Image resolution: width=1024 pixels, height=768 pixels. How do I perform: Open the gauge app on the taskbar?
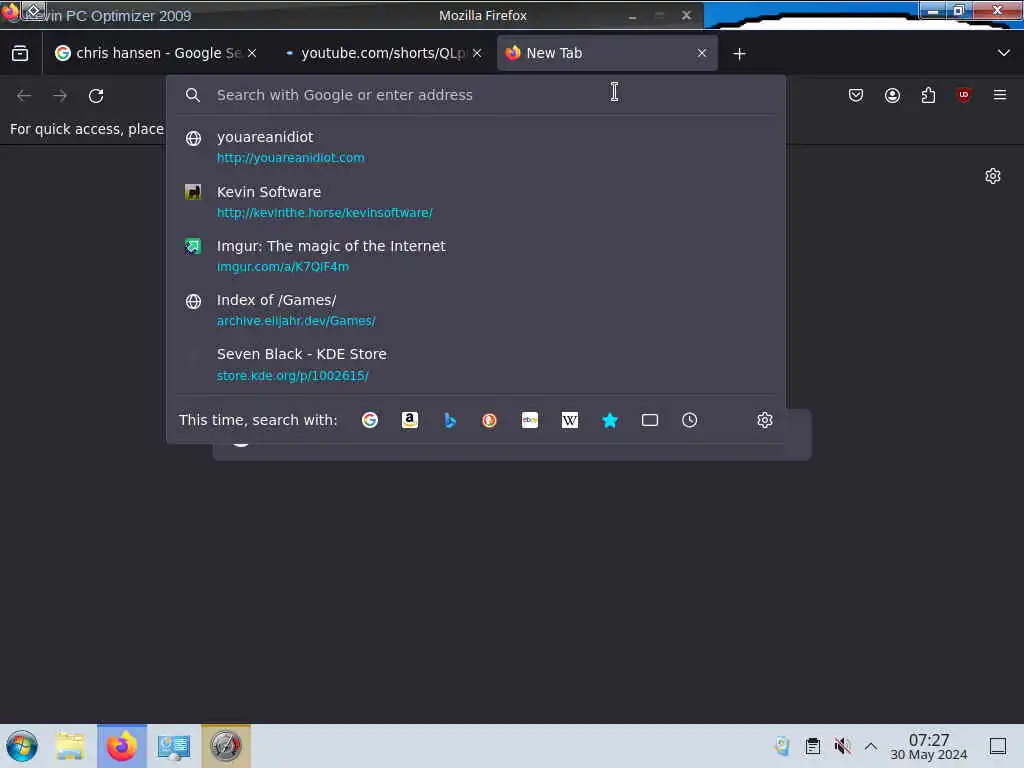click(226, 746)
